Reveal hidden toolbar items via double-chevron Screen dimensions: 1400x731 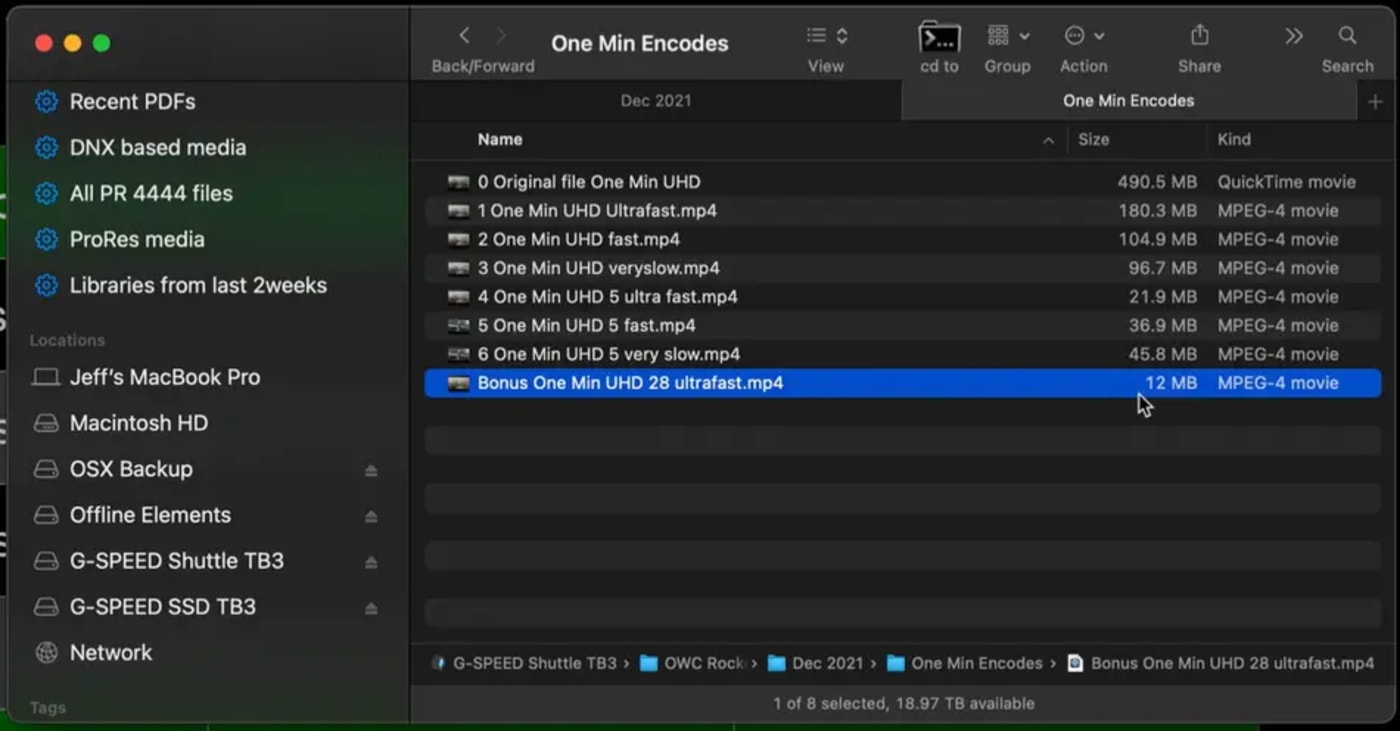click(x=1293, y=35)
